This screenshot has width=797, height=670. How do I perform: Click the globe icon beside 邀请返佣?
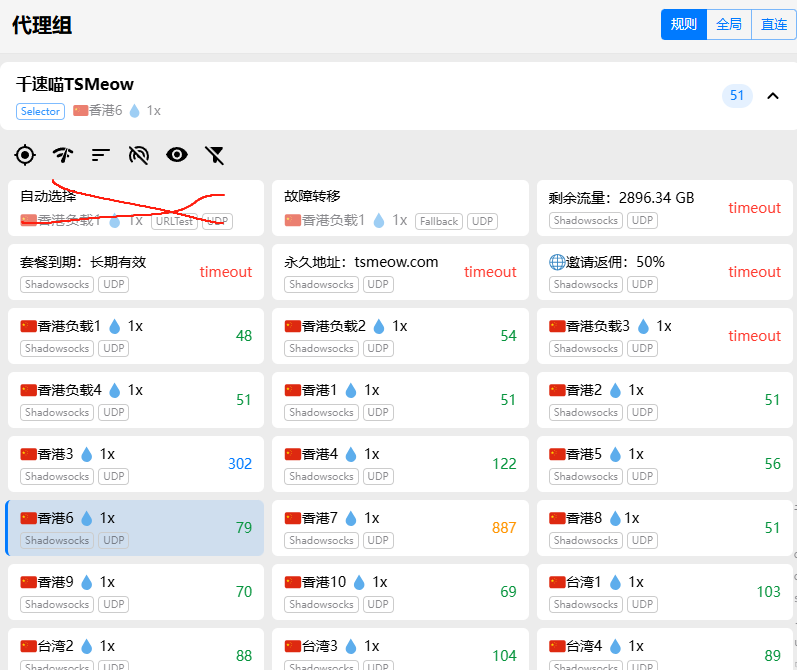click(x=557, y=262)
